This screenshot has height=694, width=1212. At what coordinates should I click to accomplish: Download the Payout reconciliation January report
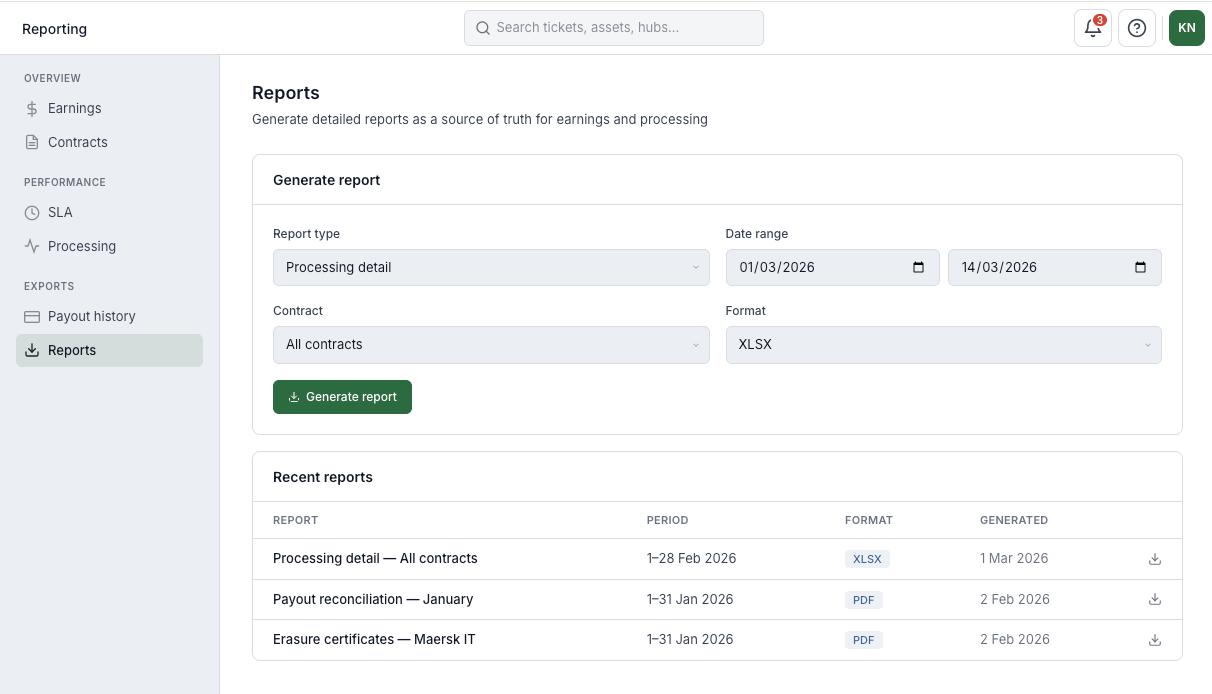1155,599
